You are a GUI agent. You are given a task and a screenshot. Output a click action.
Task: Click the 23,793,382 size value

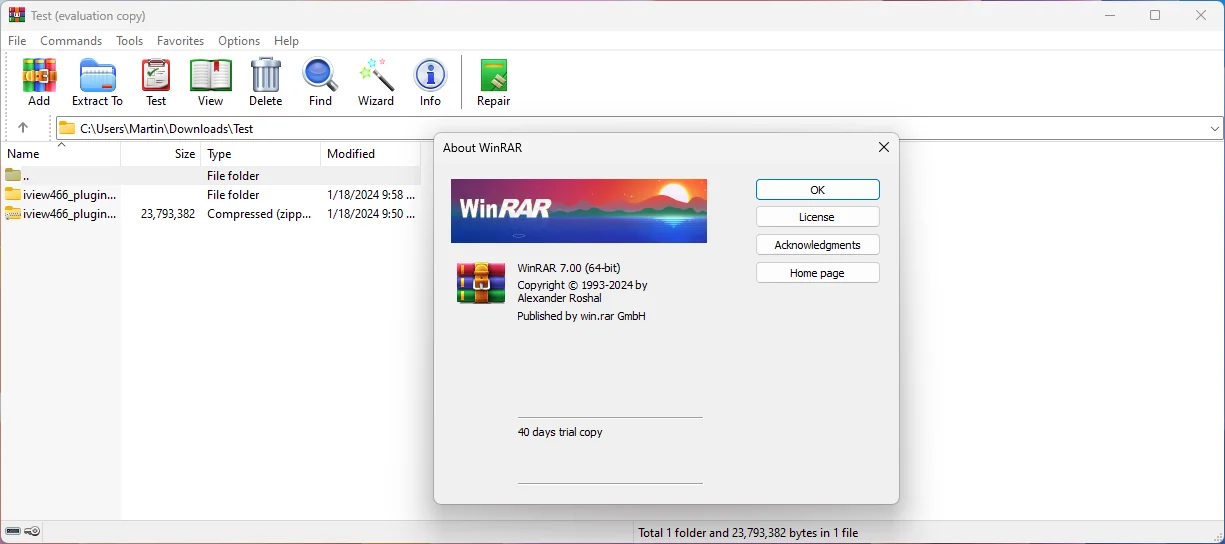click(168, 214)
